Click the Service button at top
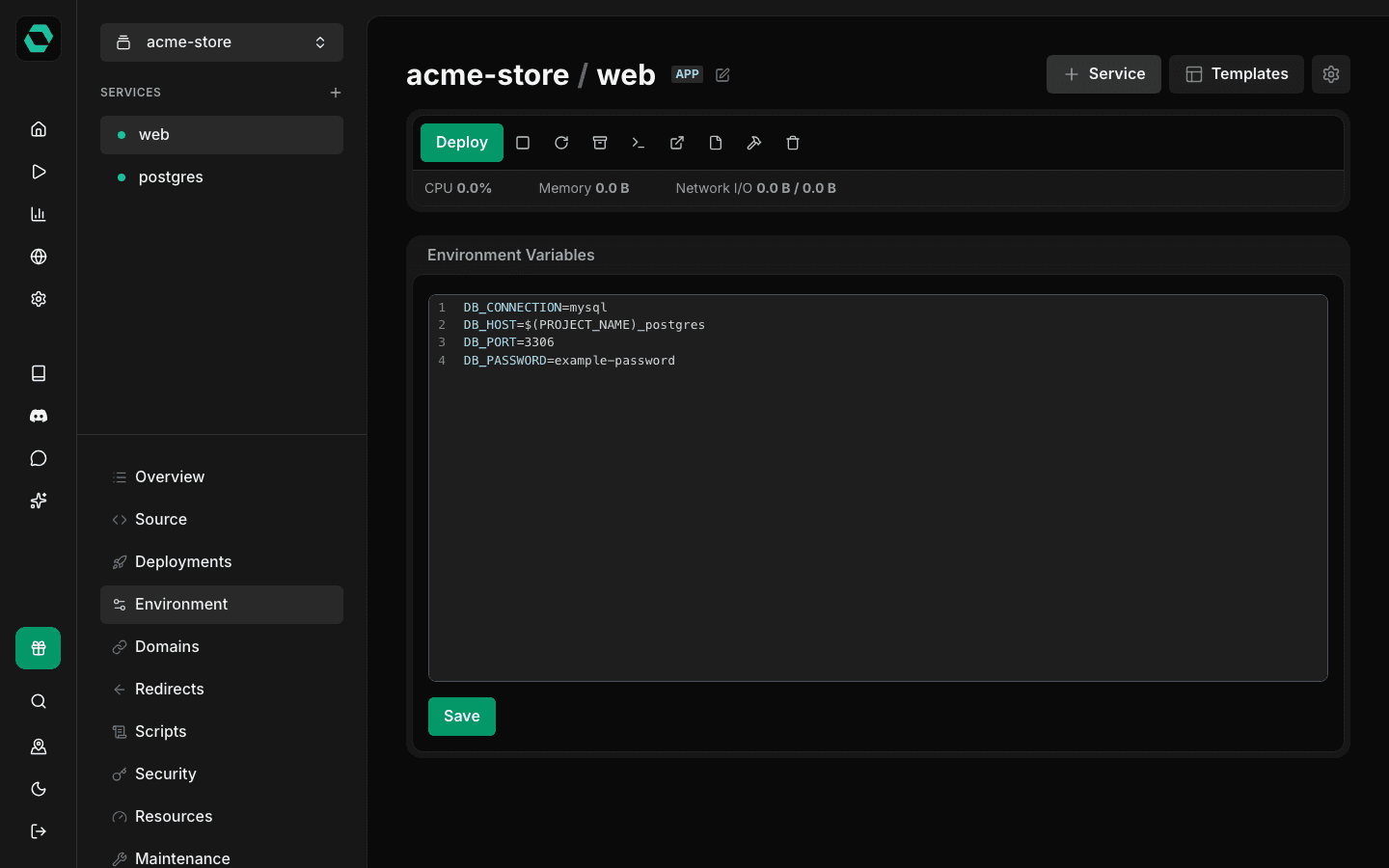Viewport: 1389px width, 868px height. point(1103,74)
